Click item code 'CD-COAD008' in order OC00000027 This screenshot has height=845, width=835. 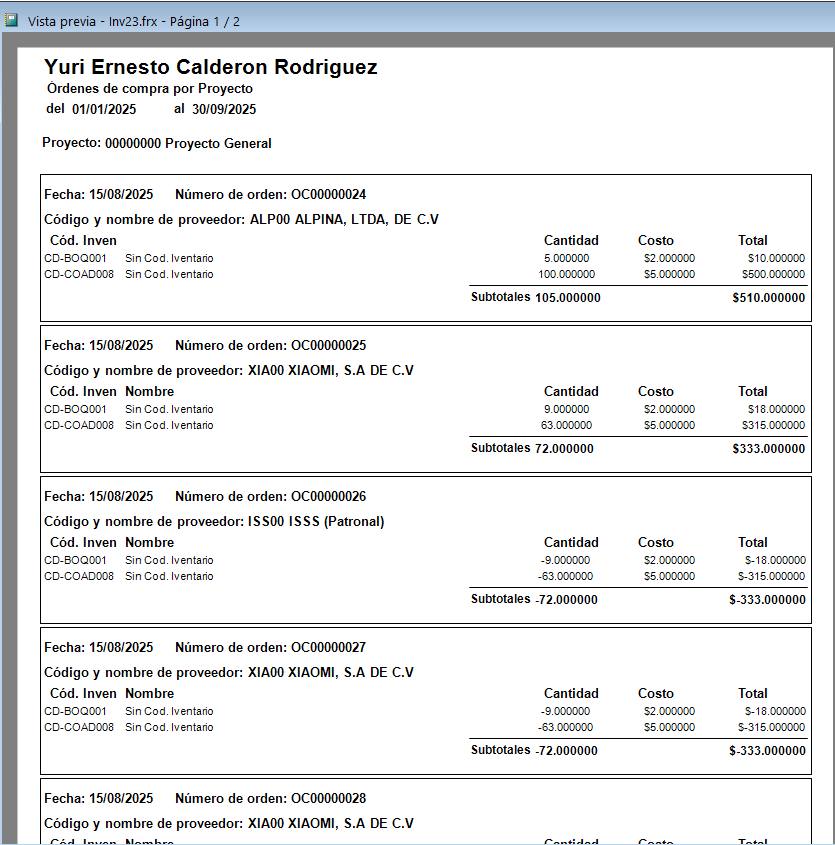[79, 727]
